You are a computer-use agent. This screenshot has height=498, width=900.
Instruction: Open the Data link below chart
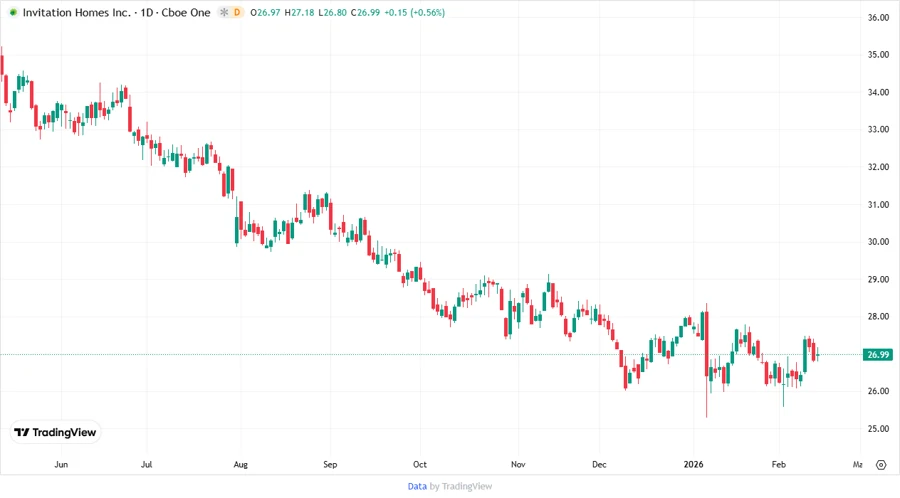(417, 487)
